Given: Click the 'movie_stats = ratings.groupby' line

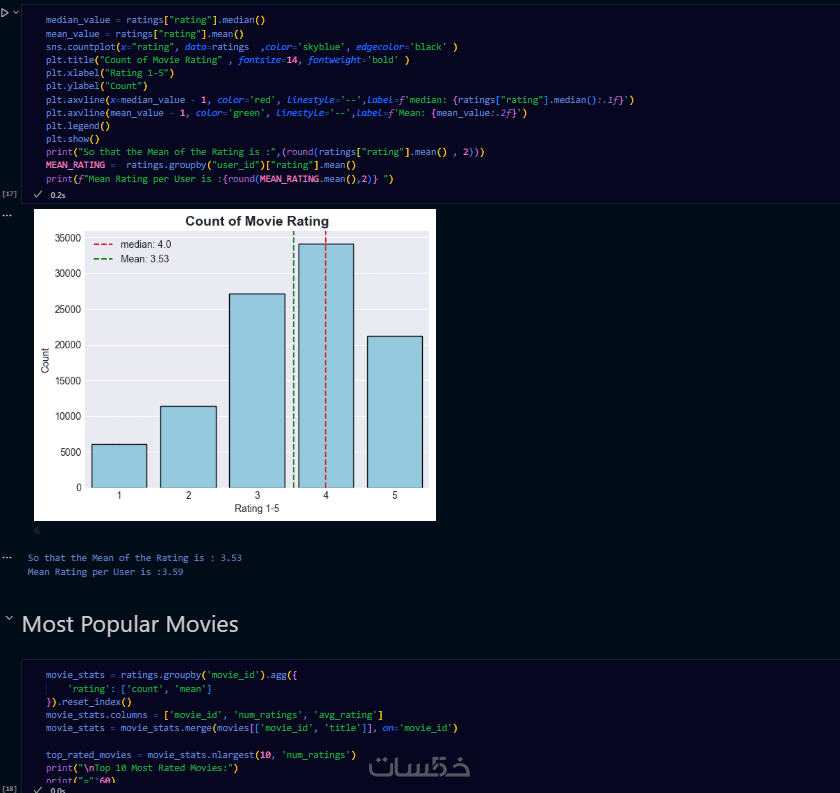Looking at the screenshot, I should pyautogui.click(x=171, y=675).
